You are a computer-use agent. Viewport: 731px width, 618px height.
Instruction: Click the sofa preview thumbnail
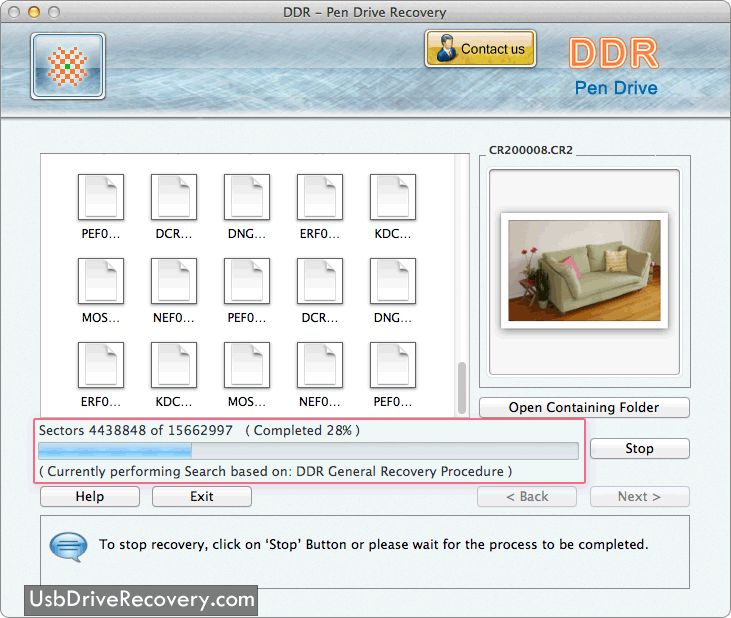(x=584, y=271)
